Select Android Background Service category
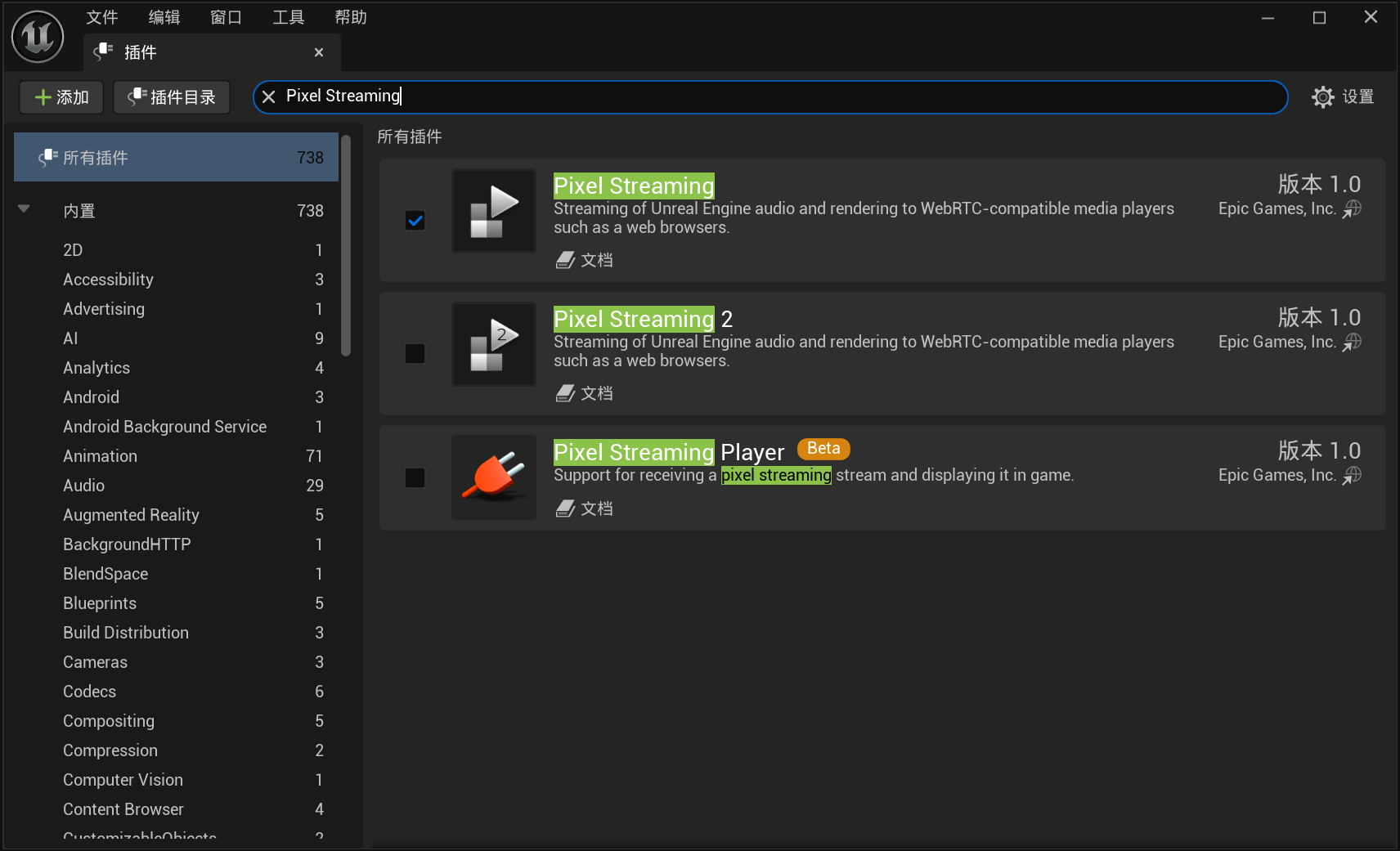Viewport: 1400px width, 851px height. point(177,427)
